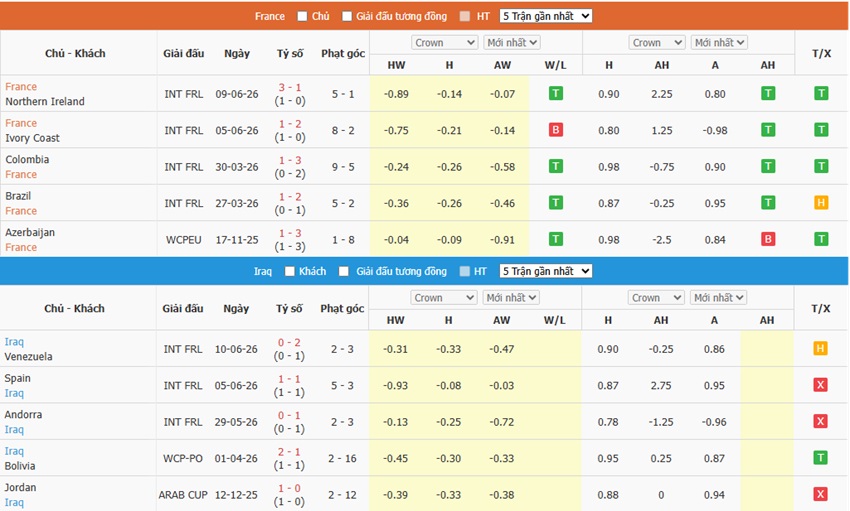Click green T T/X badge for Bolivia match

click(x=820, y=458)
